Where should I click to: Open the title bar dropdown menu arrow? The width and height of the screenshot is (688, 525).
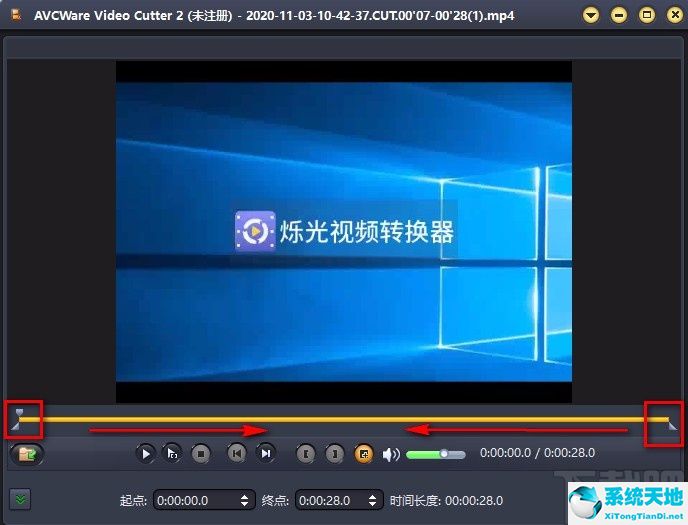(x=591, y=16)
